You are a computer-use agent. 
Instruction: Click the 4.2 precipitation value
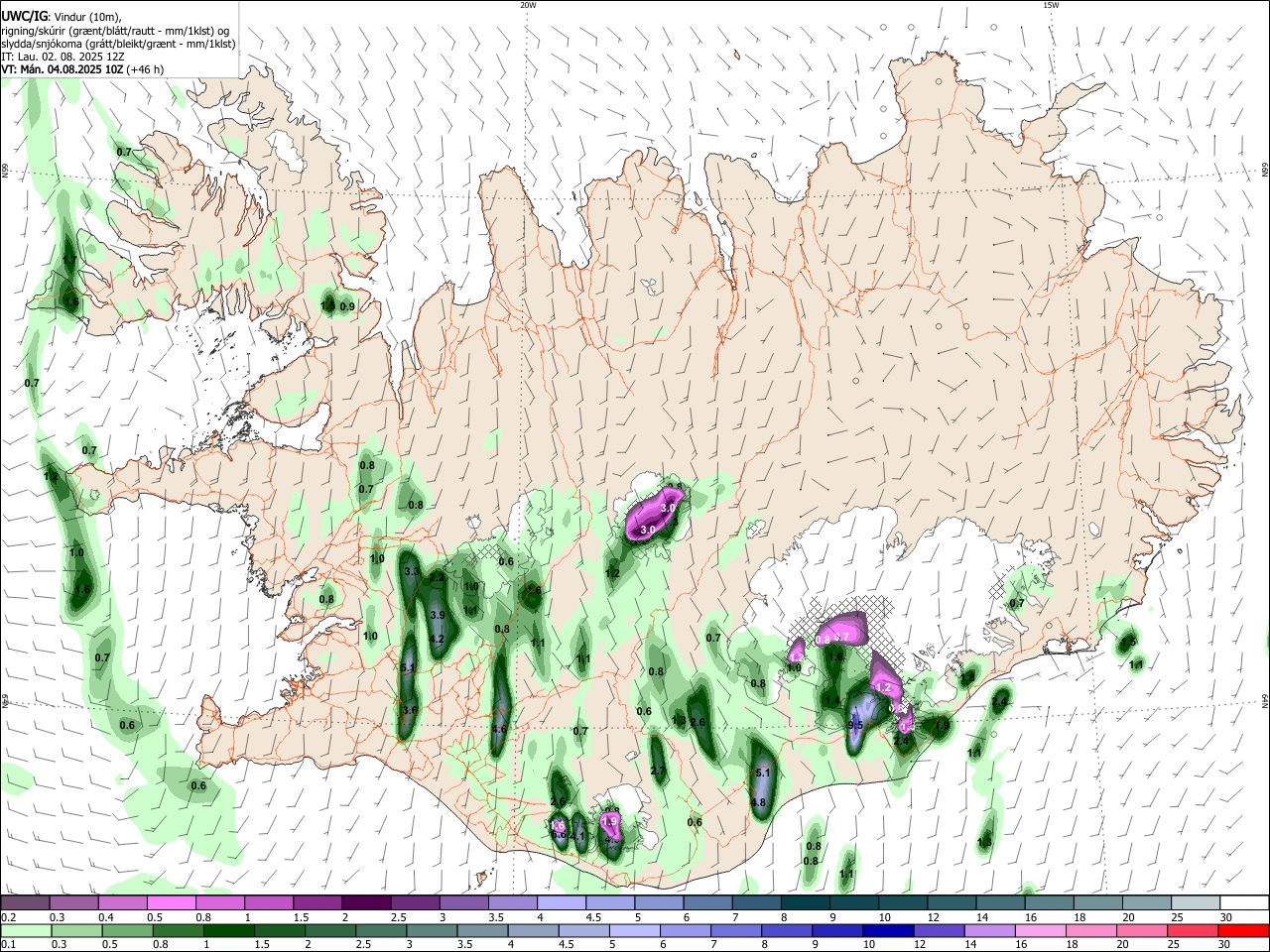pos(437,639)
